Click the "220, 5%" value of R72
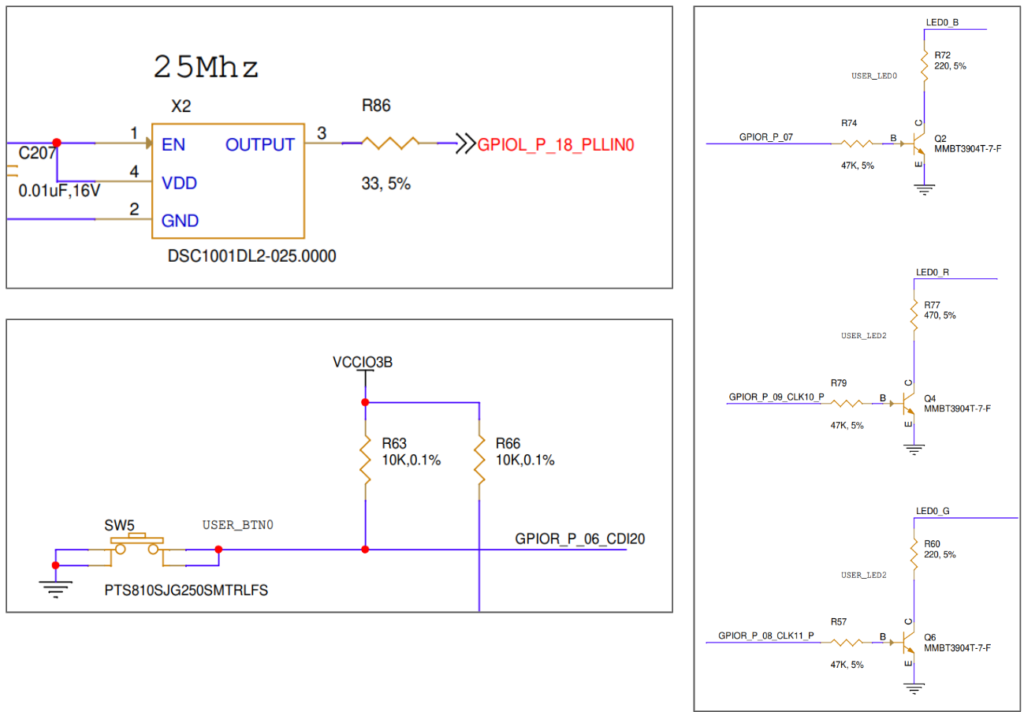 (x=950, y=66)
